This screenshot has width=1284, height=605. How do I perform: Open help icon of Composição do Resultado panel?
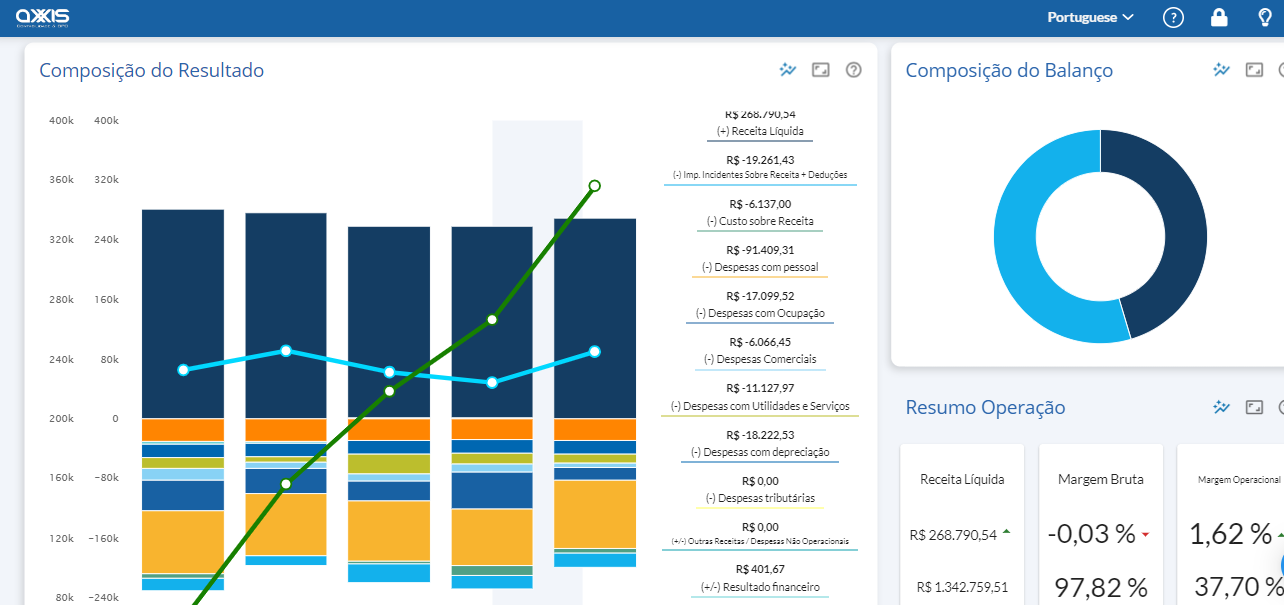coord(853,70)
